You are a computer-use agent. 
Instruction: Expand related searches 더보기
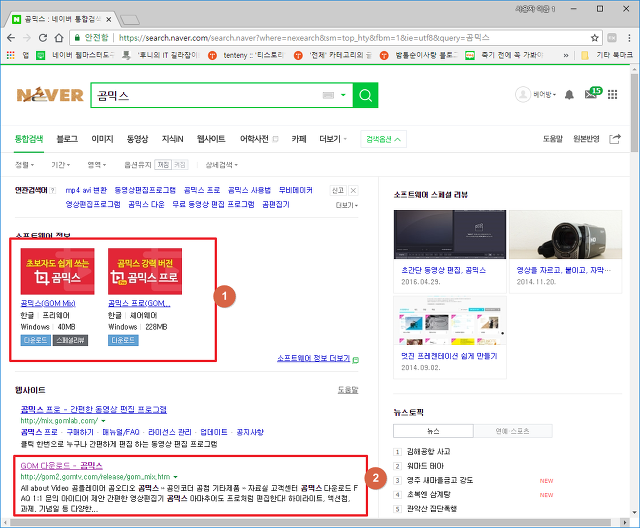[347, 205]
